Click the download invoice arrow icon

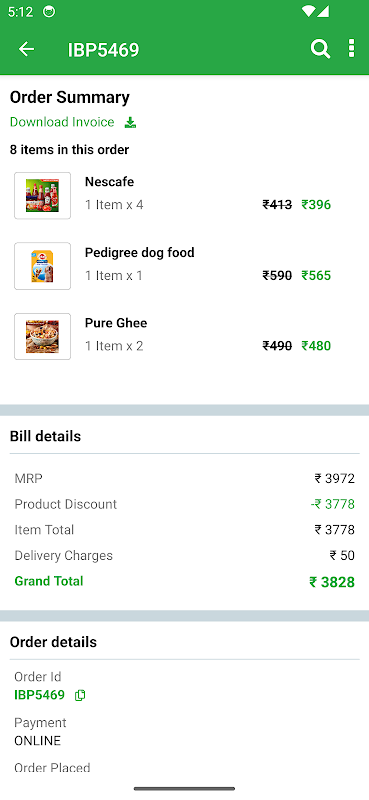[131, 122]
